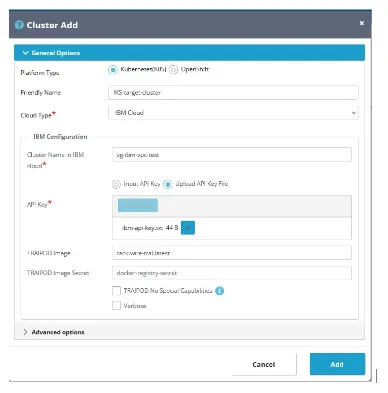This screenshot has height=393, width=388.
Task: Click the TRAPOD Image input field
Action: coord(232,253)
